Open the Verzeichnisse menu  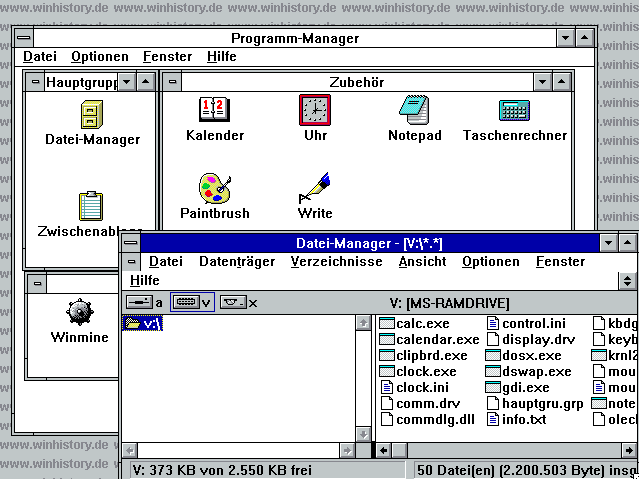(336, 261)
